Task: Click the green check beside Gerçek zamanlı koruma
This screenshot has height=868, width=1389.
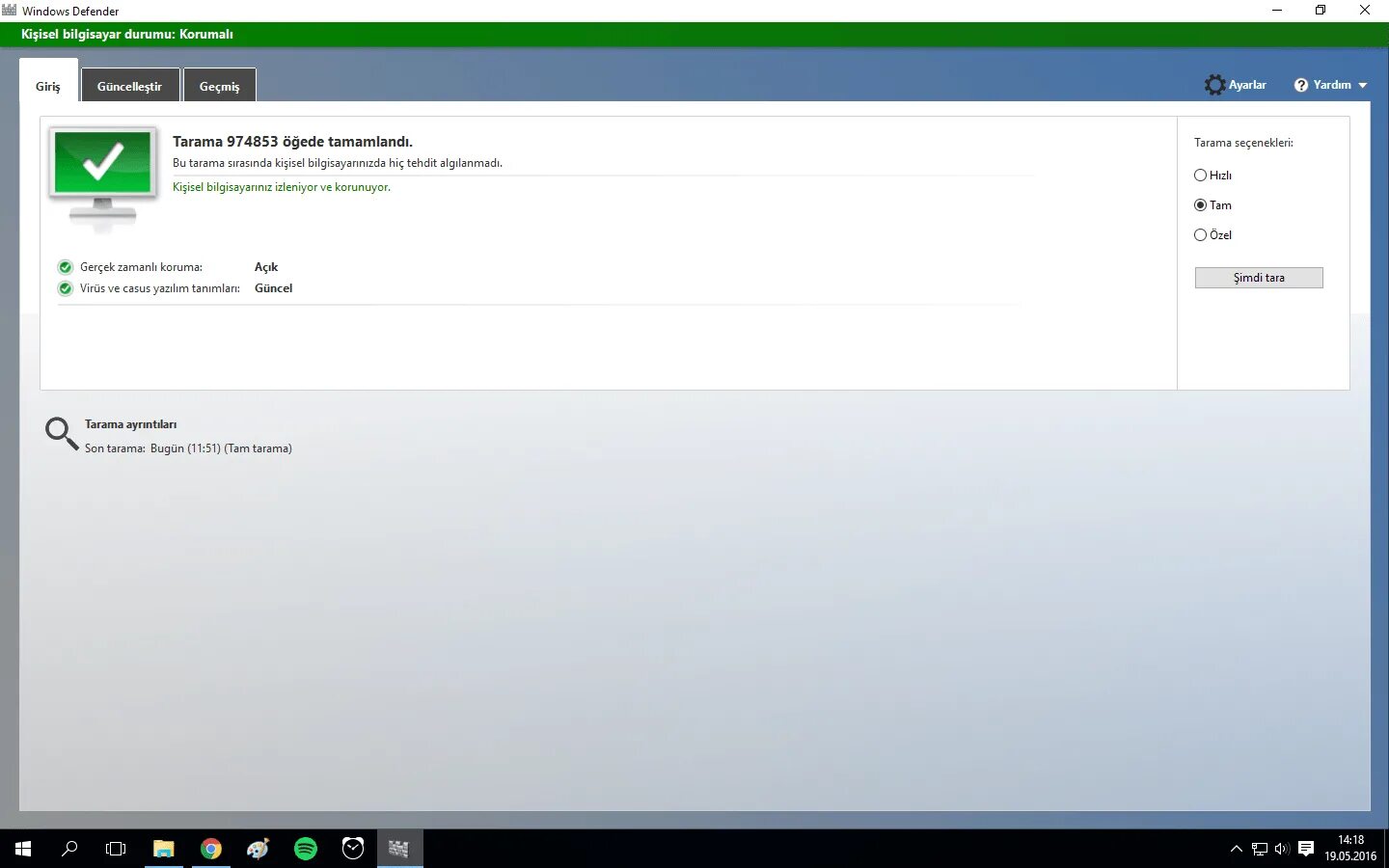Action: [66, 267]
